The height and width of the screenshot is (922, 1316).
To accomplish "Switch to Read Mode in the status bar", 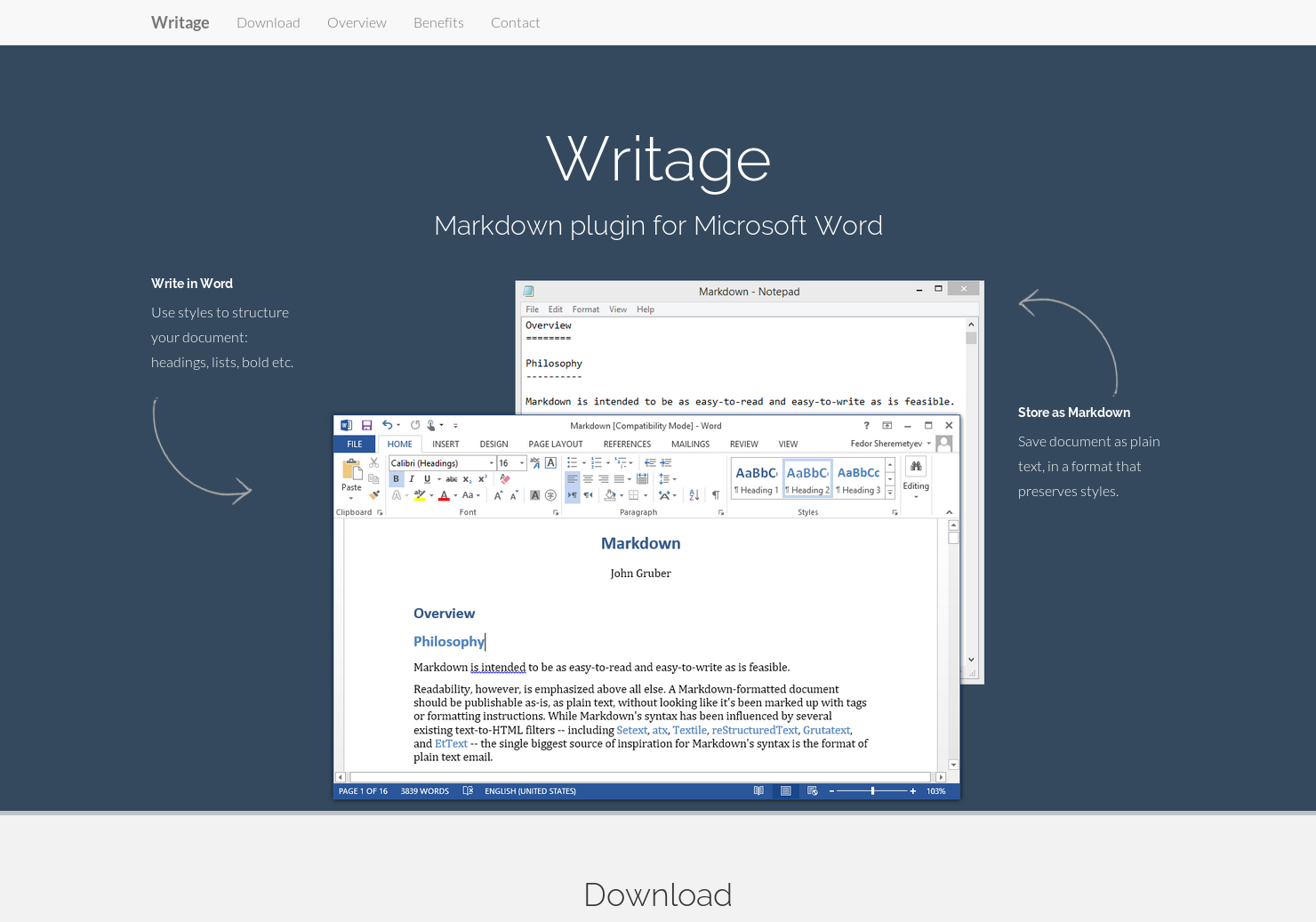I will (x=758, y=790).
